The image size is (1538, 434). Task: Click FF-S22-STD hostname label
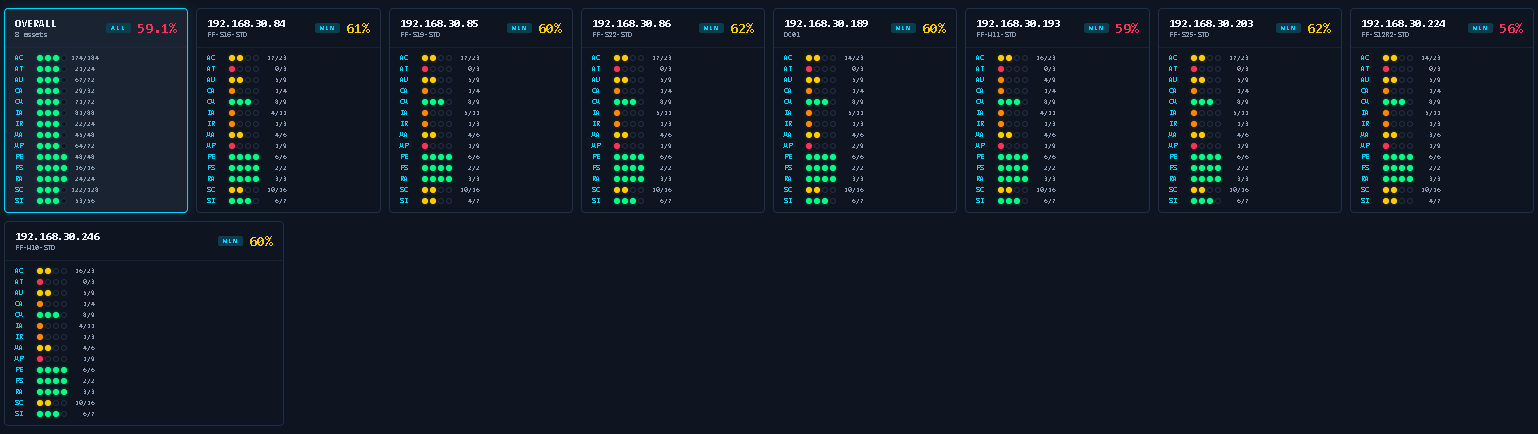coord(612,35)
